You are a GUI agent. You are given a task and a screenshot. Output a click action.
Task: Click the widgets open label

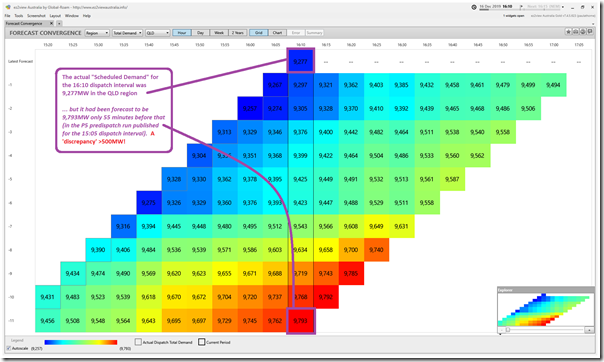pyautogui.click(x=513, y=16)
